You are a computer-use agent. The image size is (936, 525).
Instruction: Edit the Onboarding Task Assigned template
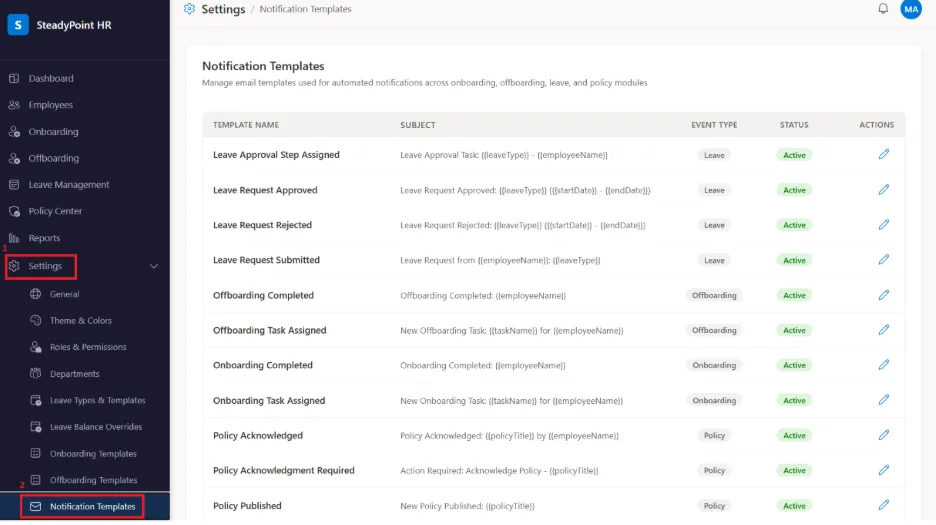click(883, 400)
